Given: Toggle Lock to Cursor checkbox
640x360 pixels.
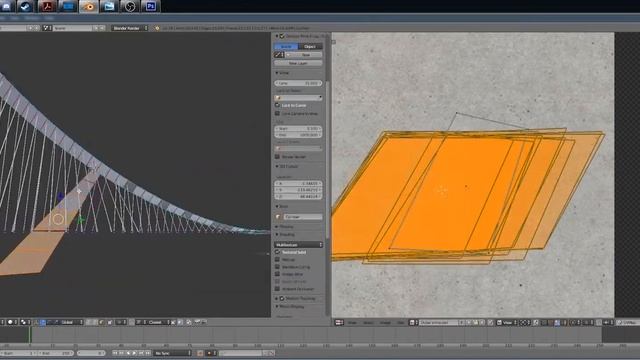Looking at the screenshot, I should pos(278,105).
